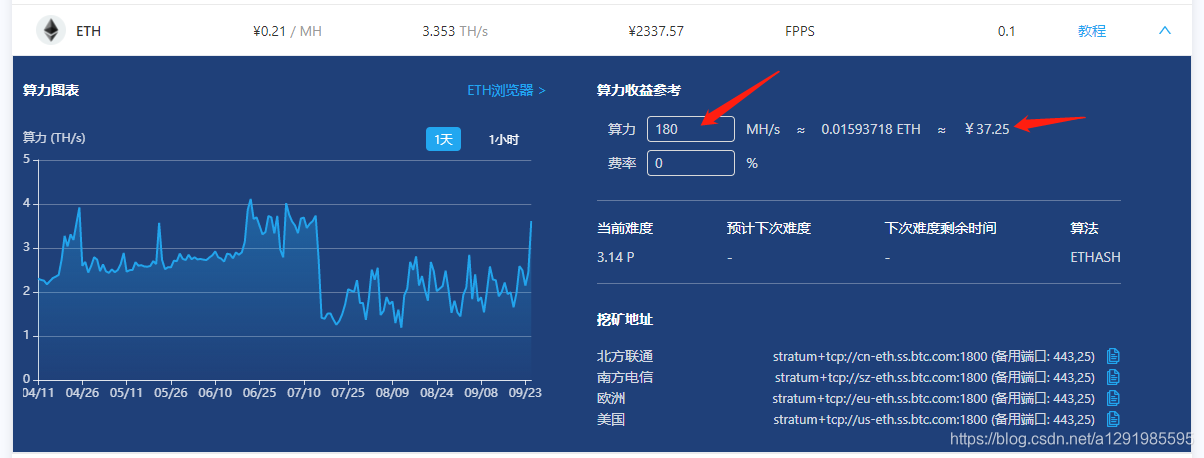1204x458 pixels.
Task: Click the ¥ 37.25 estimated earnings
Action: click(x=987, y=129)
